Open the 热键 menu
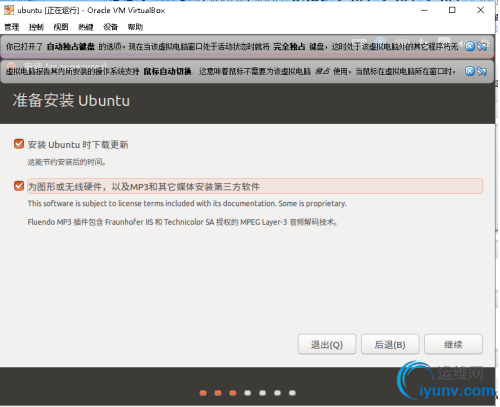The width and height of the screenshot is (500, 407). [x=86, y=27]
